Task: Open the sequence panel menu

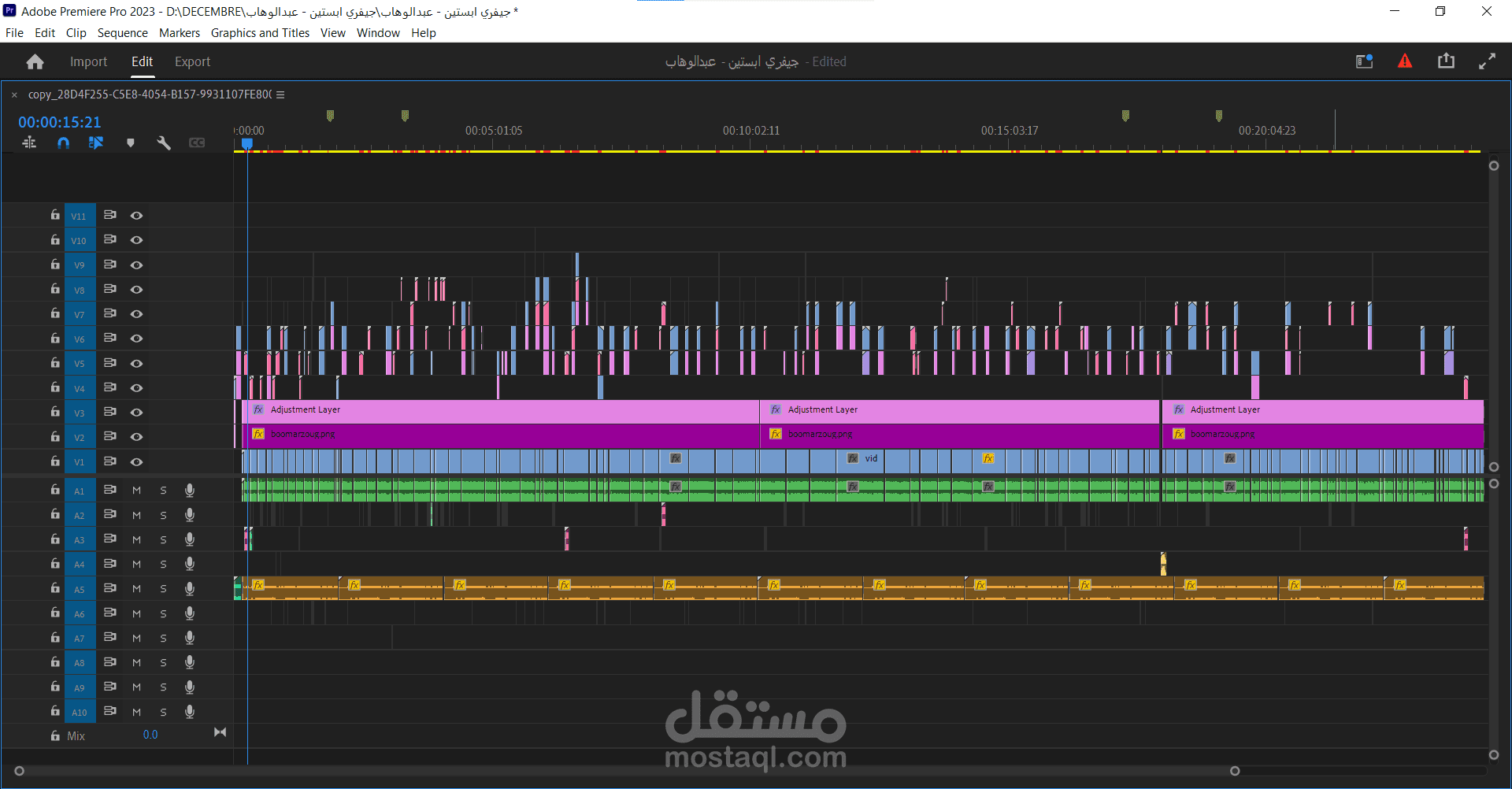Action: tap(280, 94)
